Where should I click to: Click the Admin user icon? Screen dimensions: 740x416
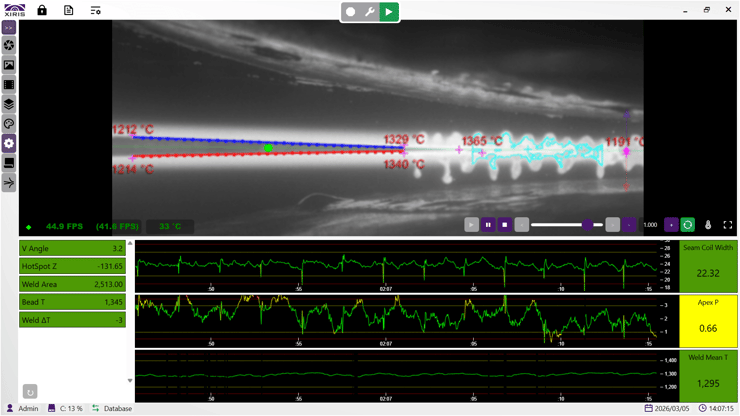10,408
